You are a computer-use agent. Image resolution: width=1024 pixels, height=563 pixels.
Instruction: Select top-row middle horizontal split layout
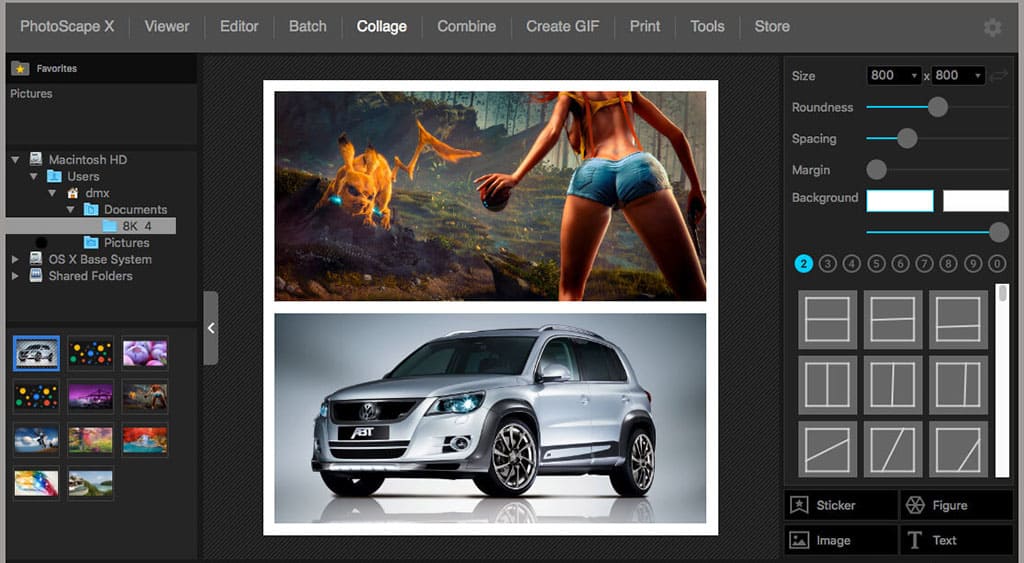point(893,319)
